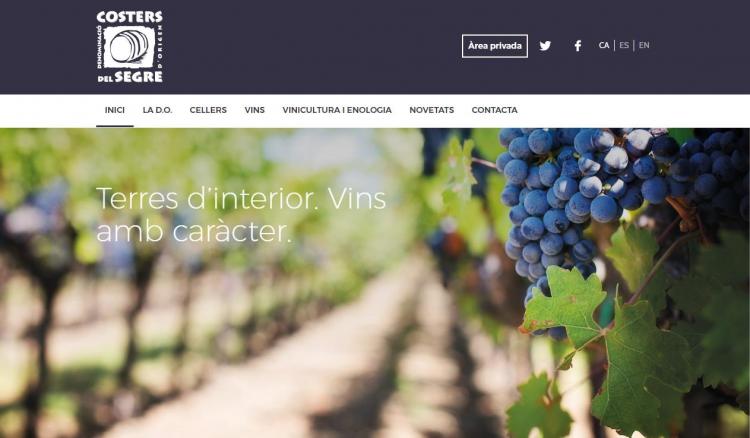Open the Twitter bird icon link
The width and height of the screenshot is (750, 438).
[545, 46]
